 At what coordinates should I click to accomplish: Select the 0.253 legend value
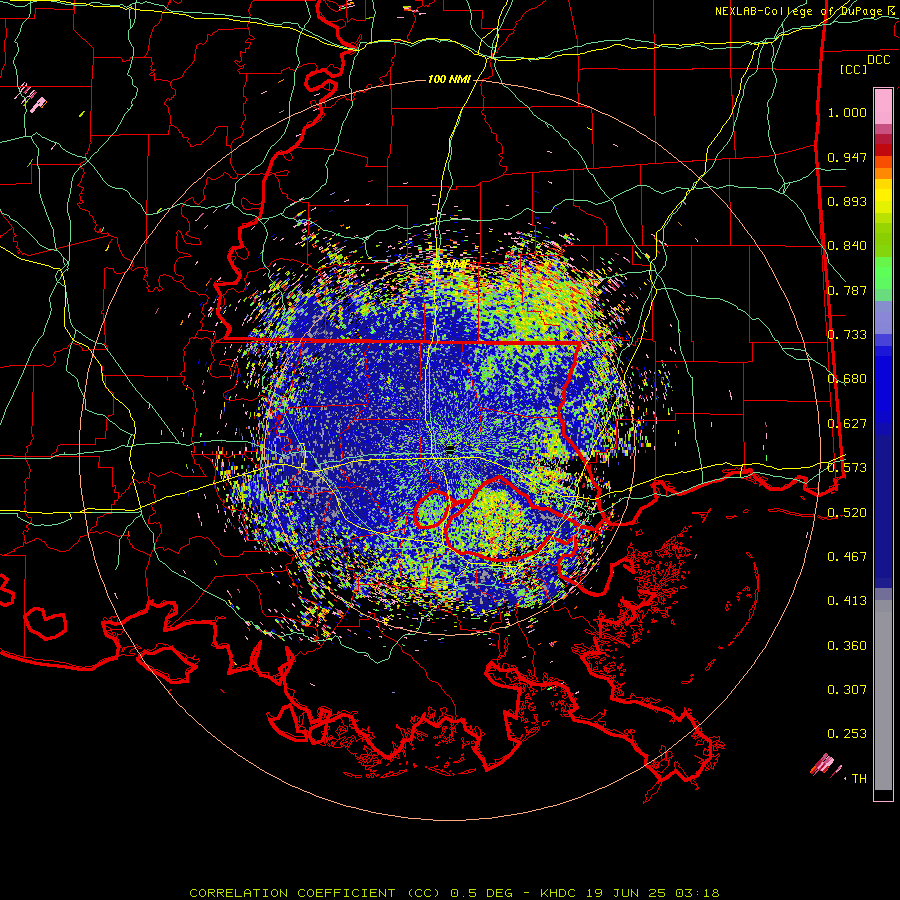[x=847, y=734]
